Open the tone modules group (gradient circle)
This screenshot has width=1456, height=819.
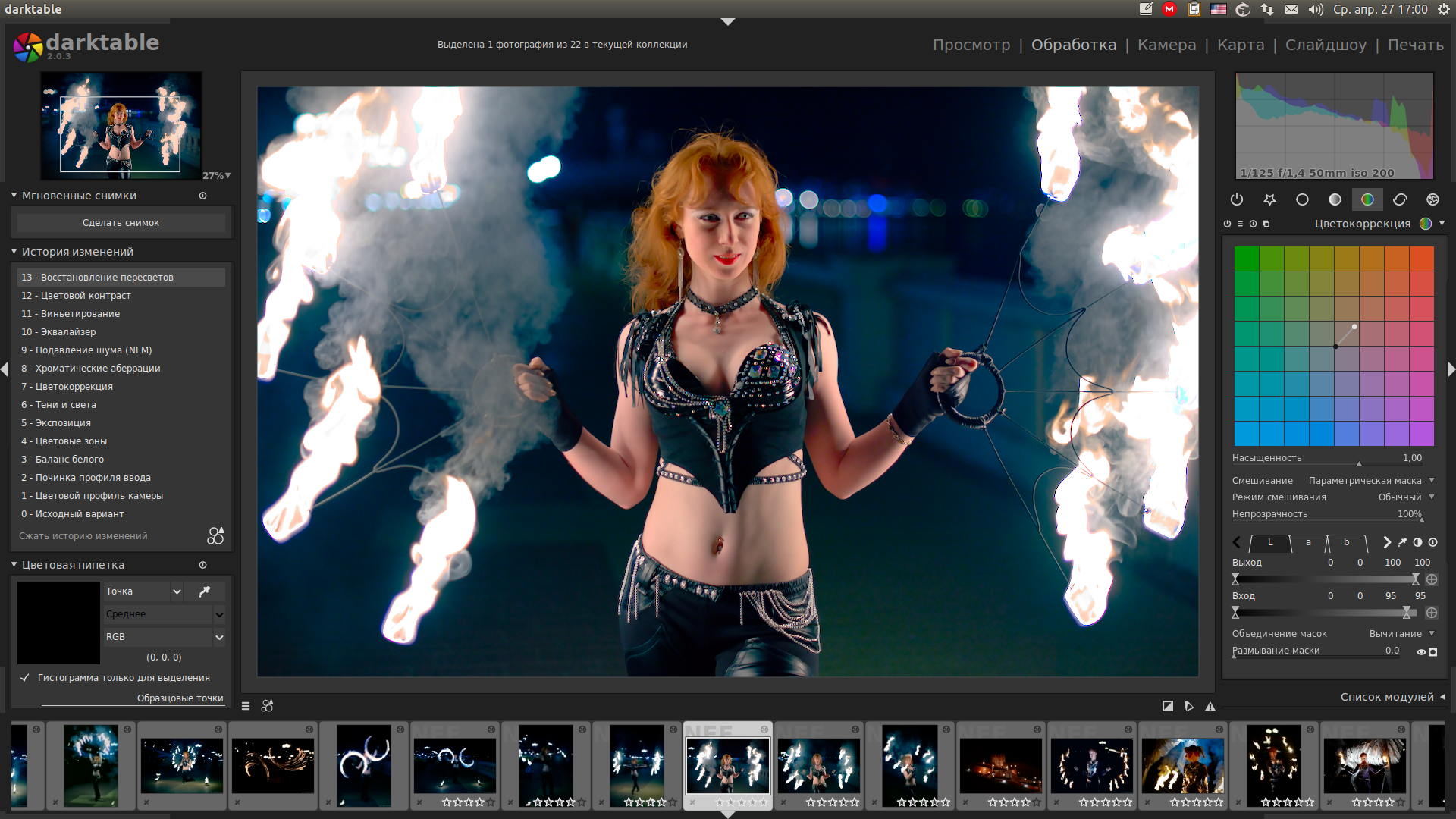(1335, 199)
